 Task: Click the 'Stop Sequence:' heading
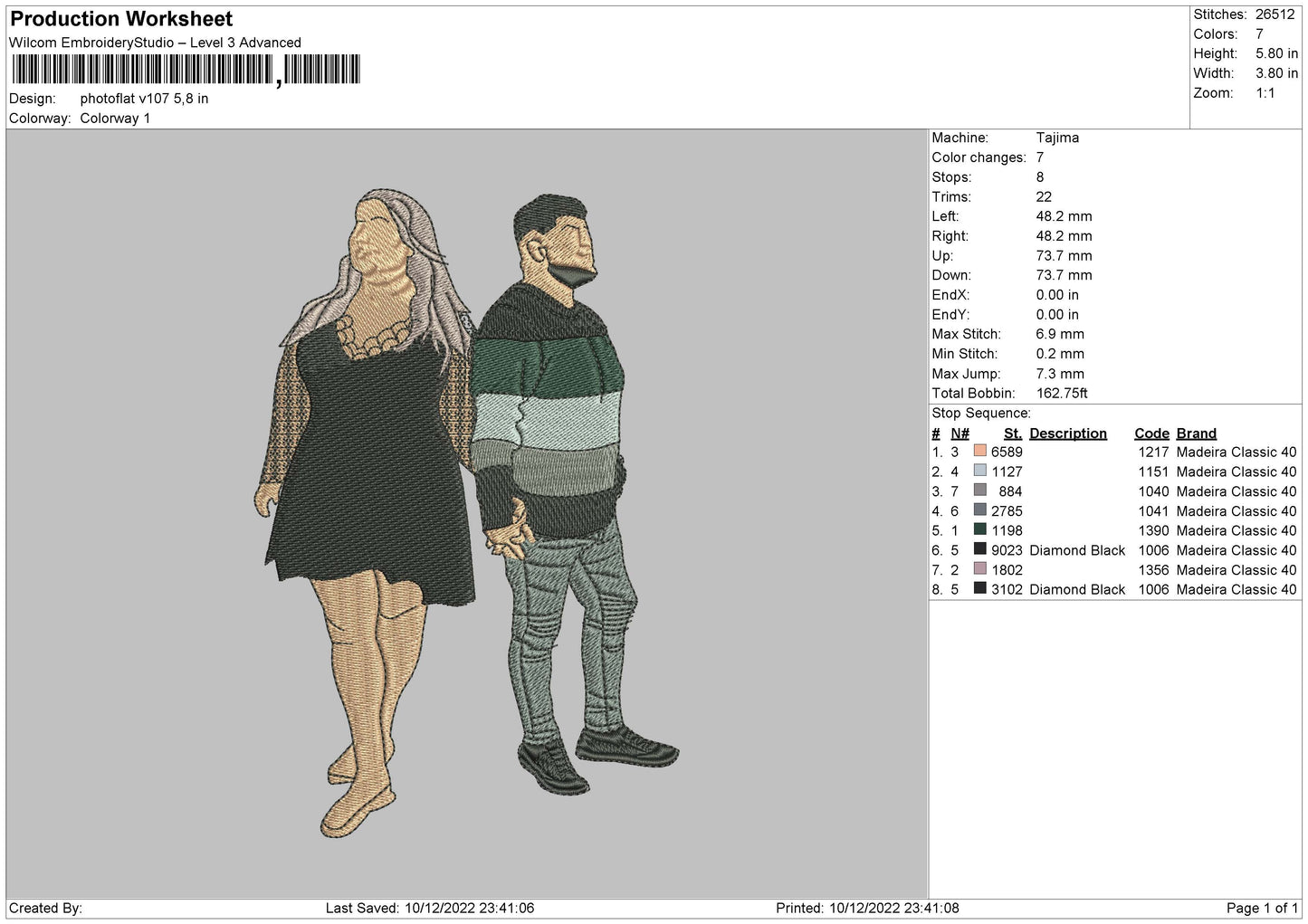(x=981, y=414)
